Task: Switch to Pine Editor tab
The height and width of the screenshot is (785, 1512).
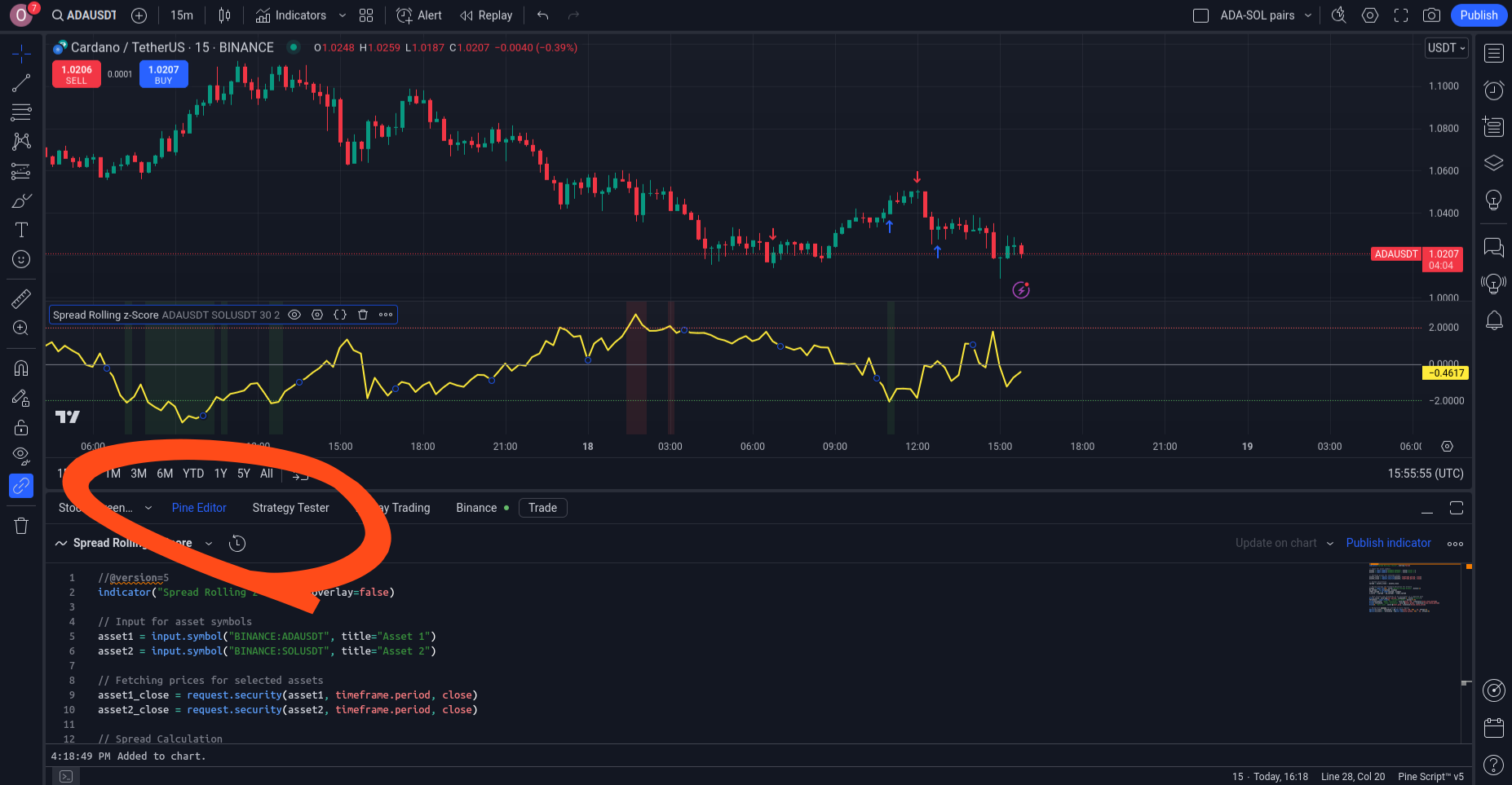Action: click(199, 508)
